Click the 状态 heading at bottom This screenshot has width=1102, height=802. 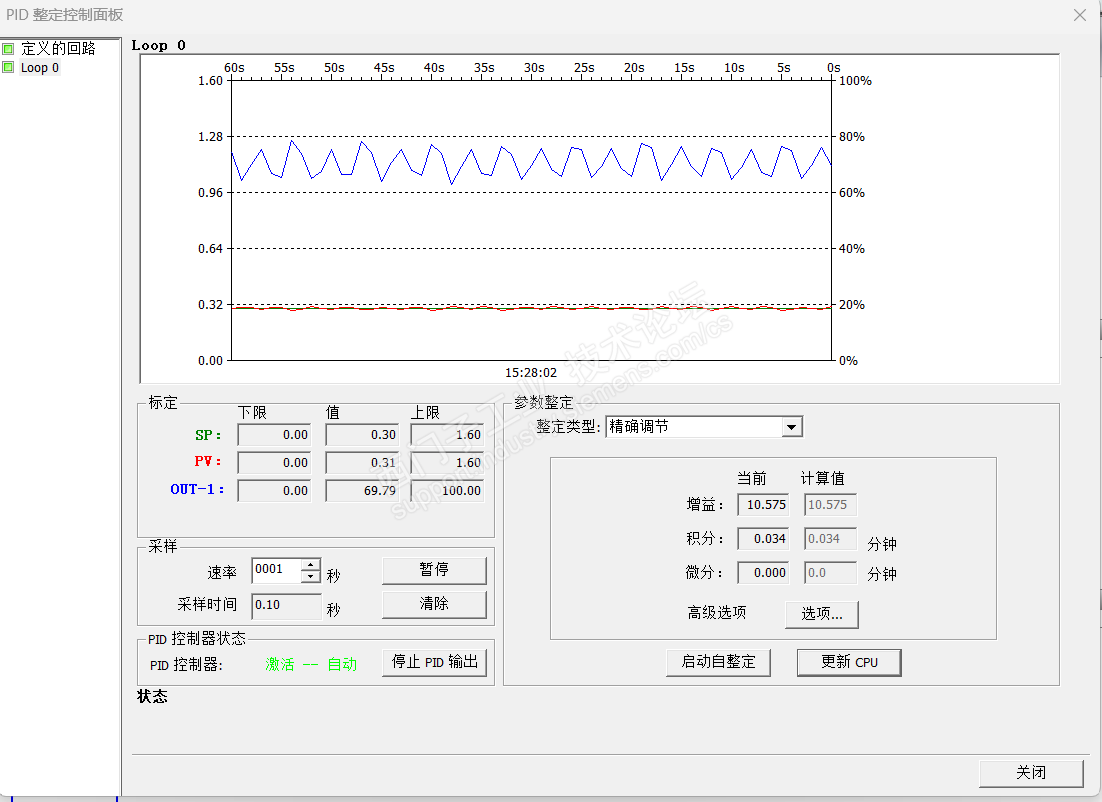click(x=153, y=697)
